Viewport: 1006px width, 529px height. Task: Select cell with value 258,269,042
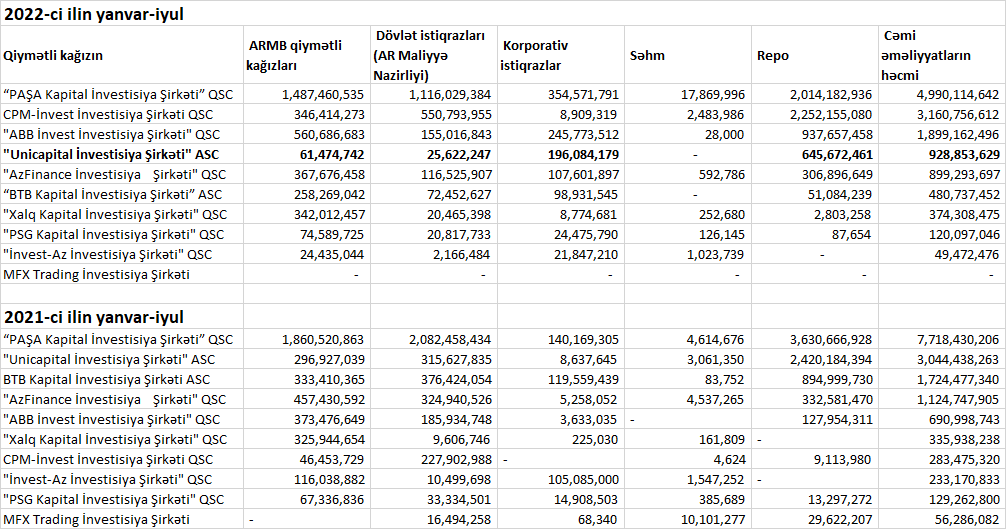[x=307, y=194]
